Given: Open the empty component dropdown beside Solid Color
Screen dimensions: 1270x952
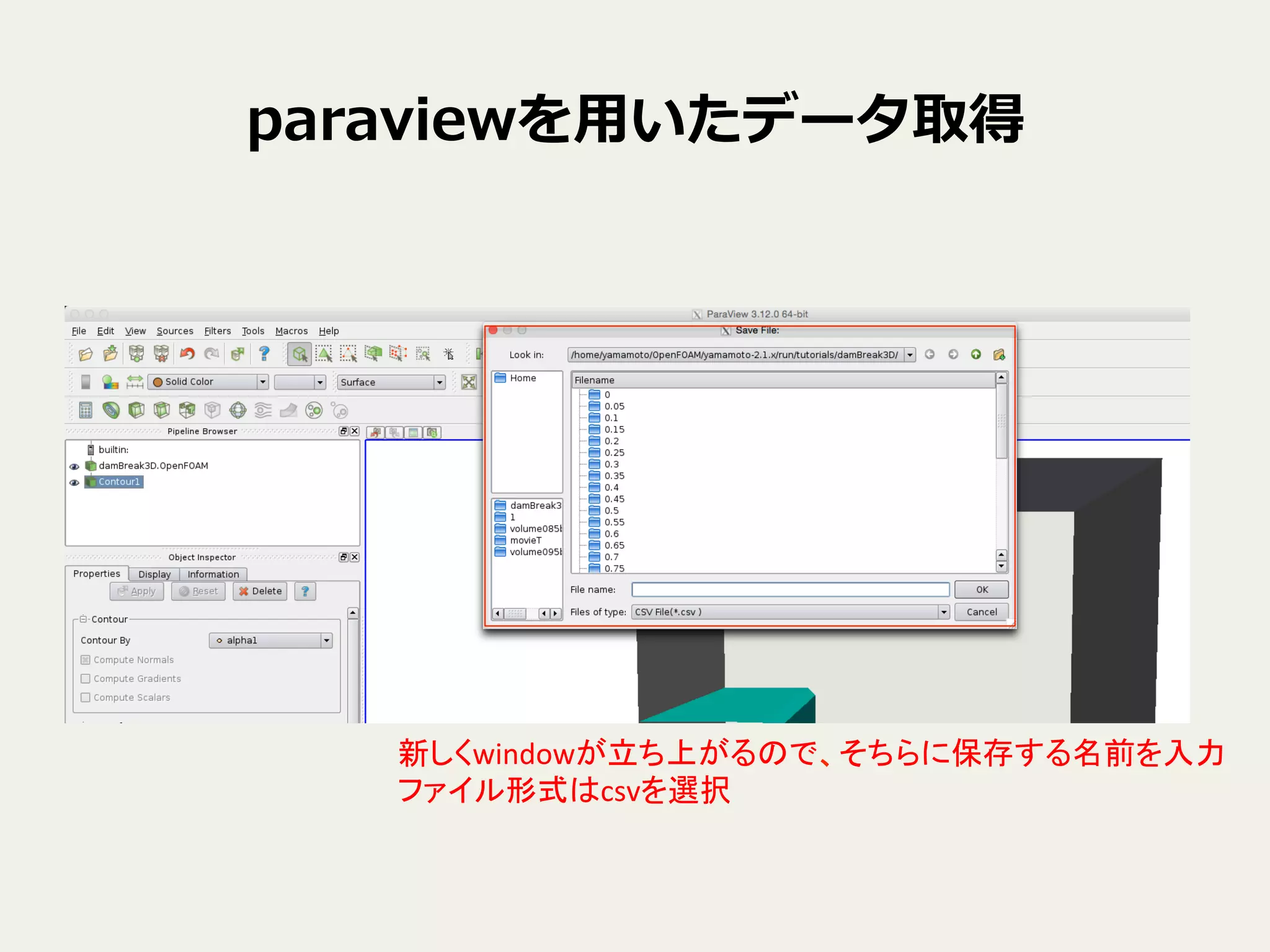Looking at the screenshot, I should coord(300,382).
